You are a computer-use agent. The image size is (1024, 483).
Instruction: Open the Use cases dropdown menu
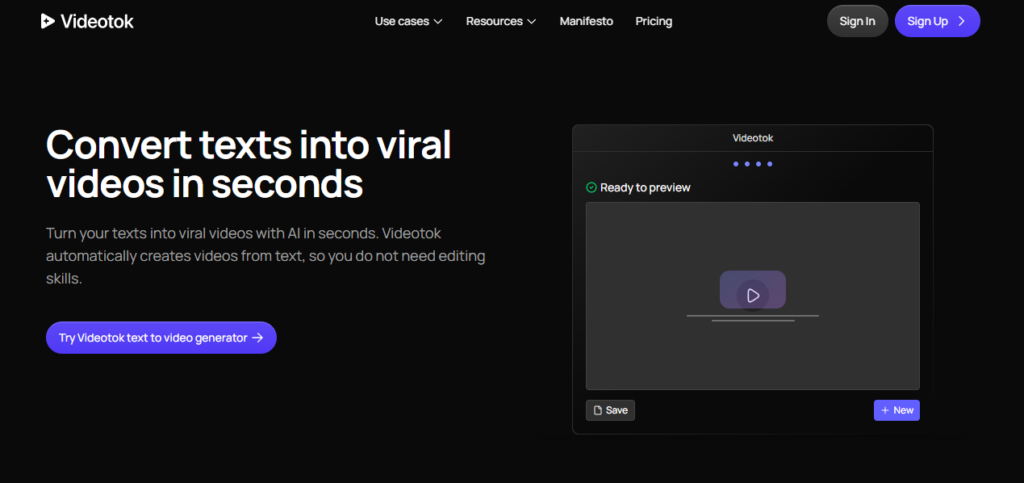(408, 22)
